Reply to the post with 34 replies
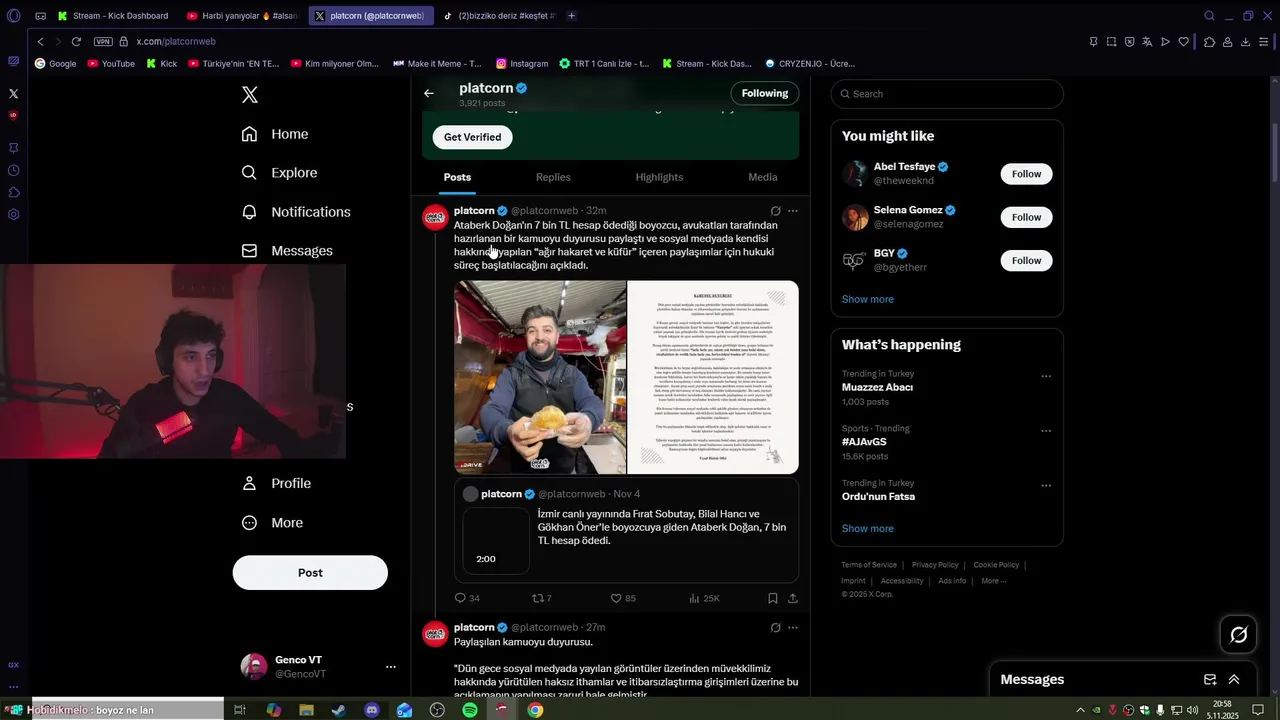1280x720 pixels. [x=467, y=598]
